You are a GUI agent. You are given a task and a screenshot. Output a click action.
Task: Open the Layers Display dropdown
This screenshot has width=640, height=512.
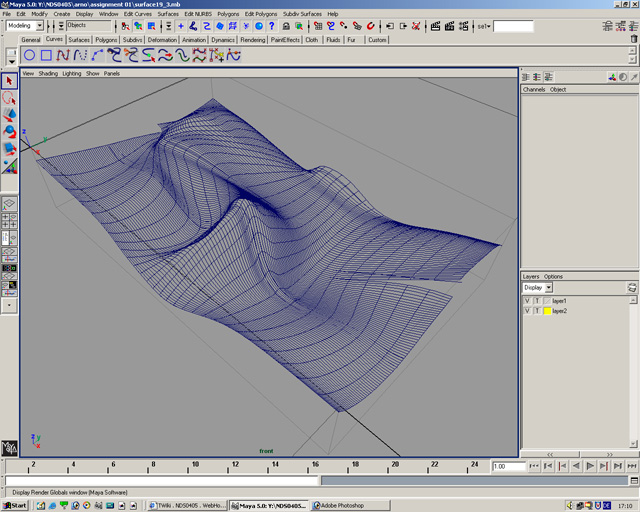coord(549,287)
